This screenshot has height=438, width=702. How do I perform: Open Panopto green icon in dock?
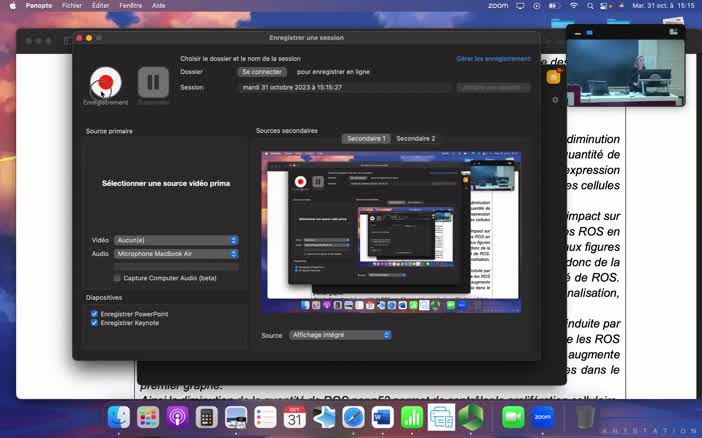(471, 417)
